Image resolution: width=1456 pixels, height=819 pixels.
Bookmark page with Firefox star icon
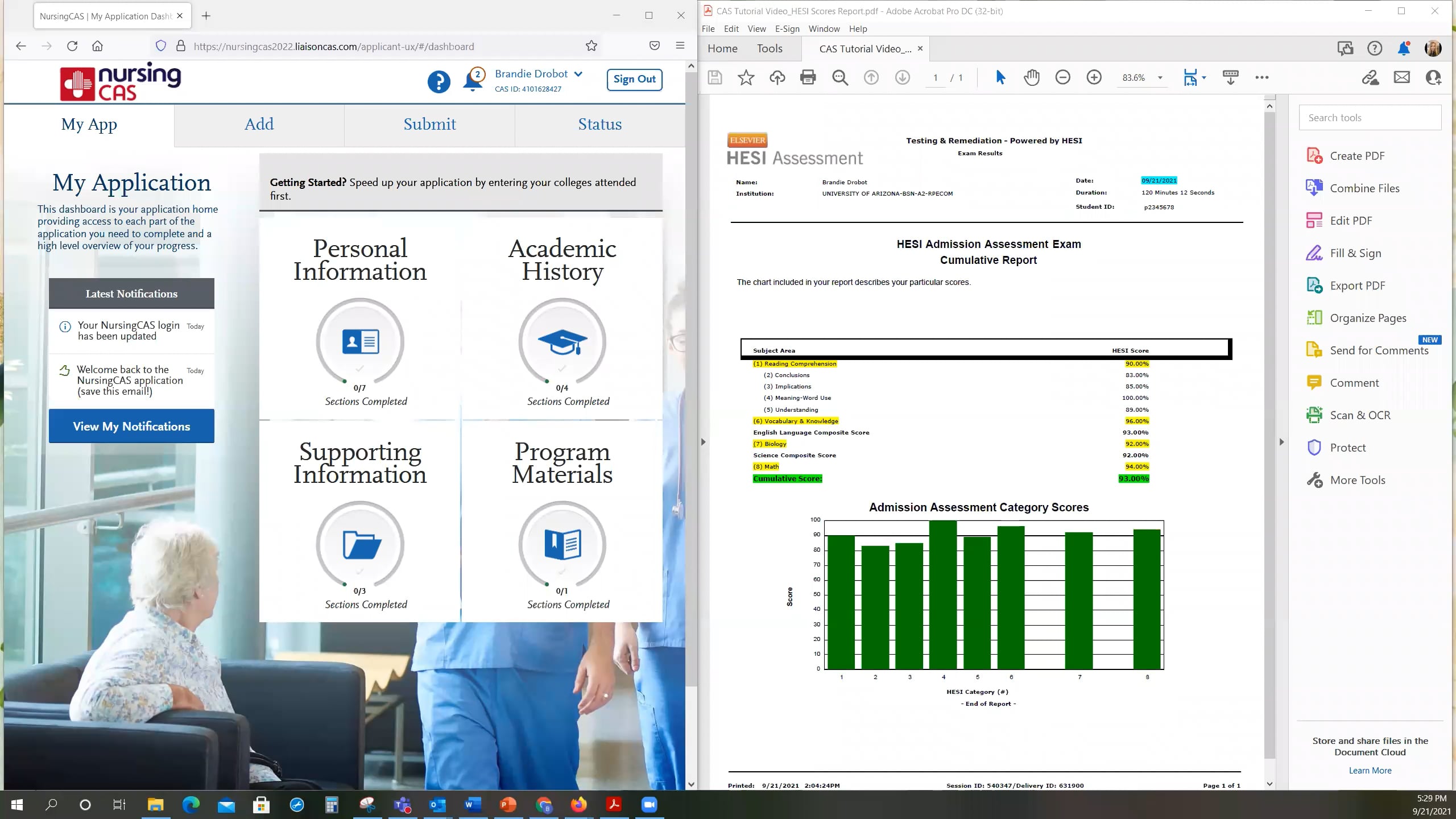pyautogui.click(x=591, y=46)
